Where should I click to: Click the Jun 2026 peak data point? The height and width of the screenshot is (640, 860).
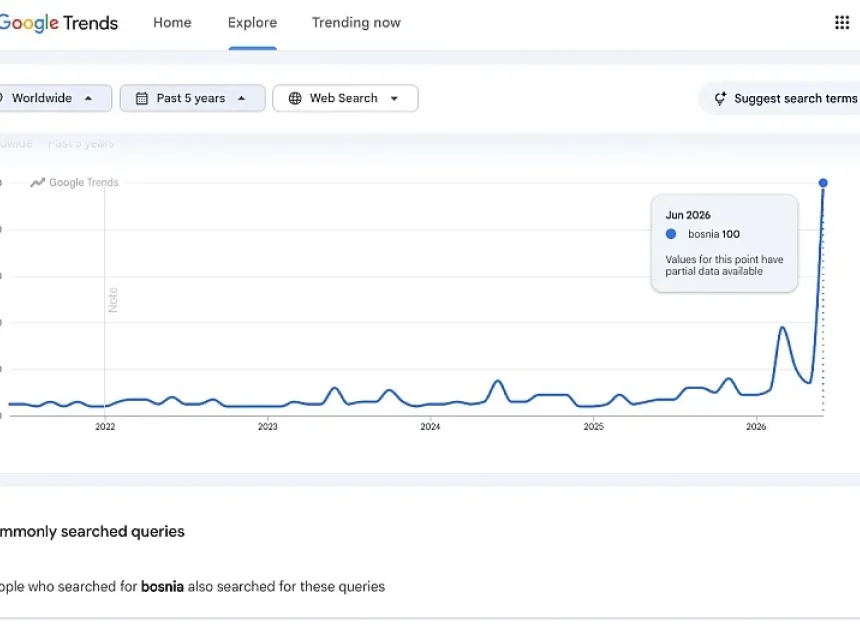(x=823, y=183)
